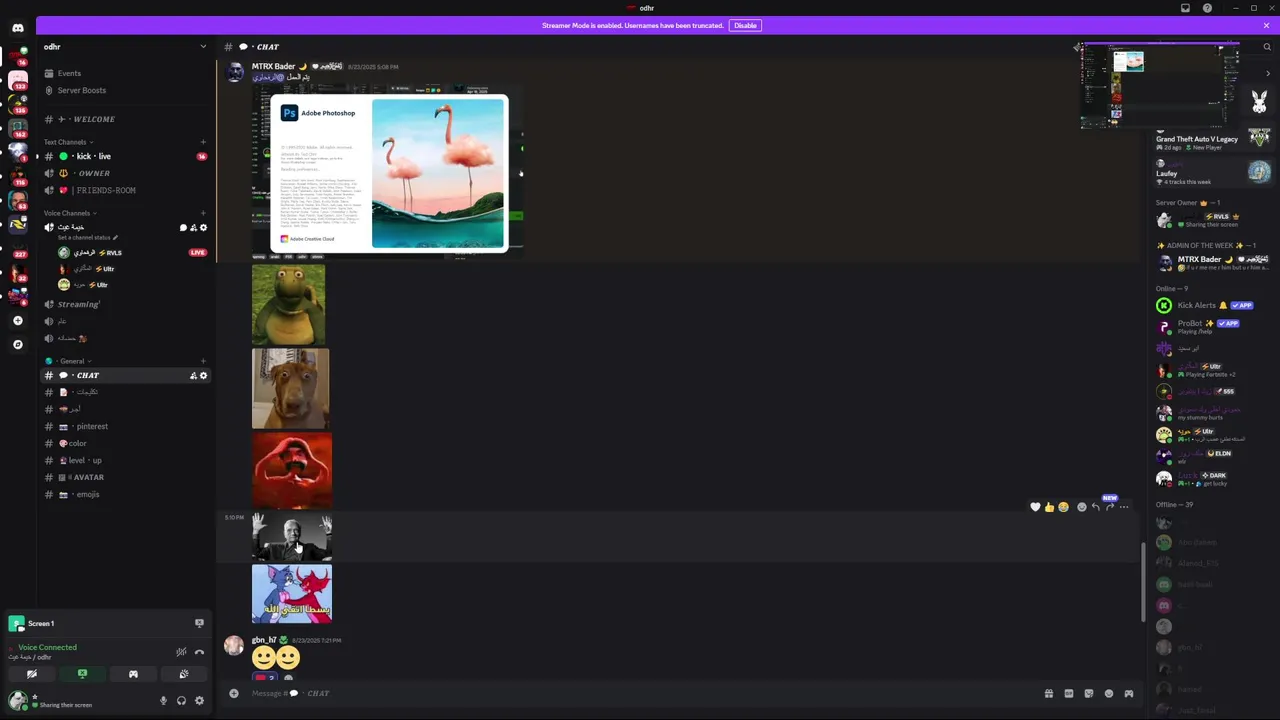Open the Adobe Photoshop screenshot attachment
Viewport: 1280px width, 720px height.
click(388, 173)
